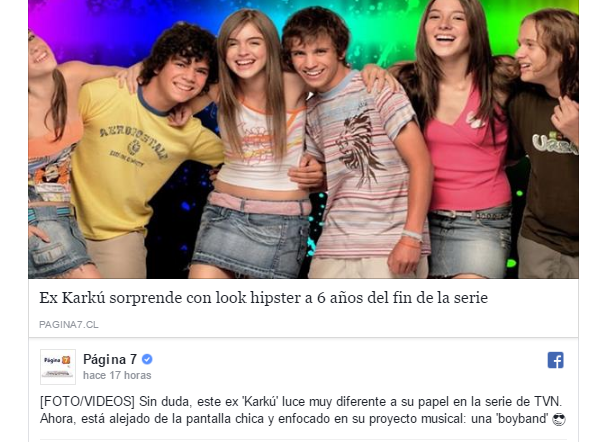
Task: Open the Página 7 profile picture
Action: (x=58, y=367)
